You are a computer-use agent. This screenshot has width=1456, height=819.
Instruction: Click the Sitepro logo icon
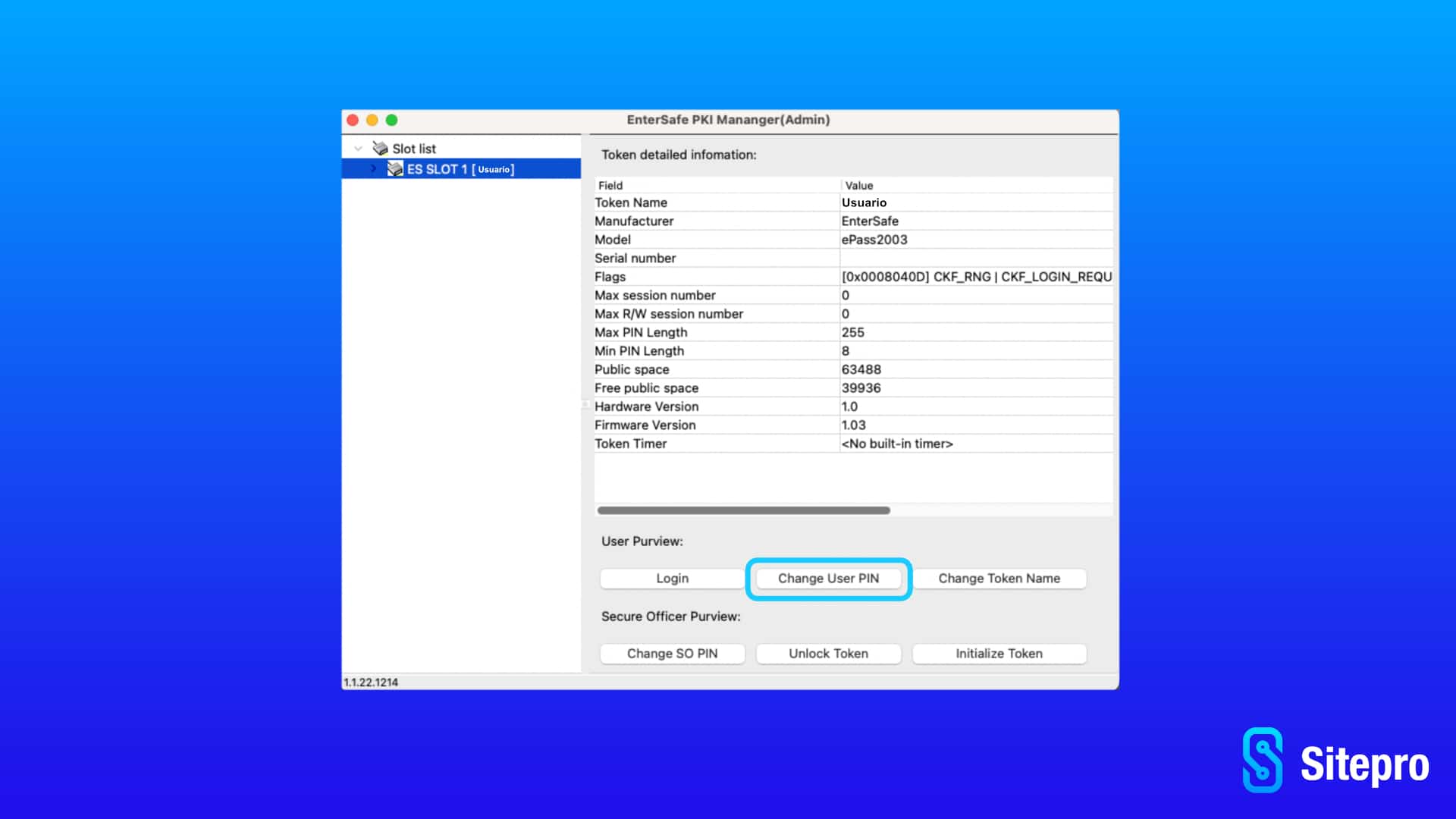(x=1263, y=761)
